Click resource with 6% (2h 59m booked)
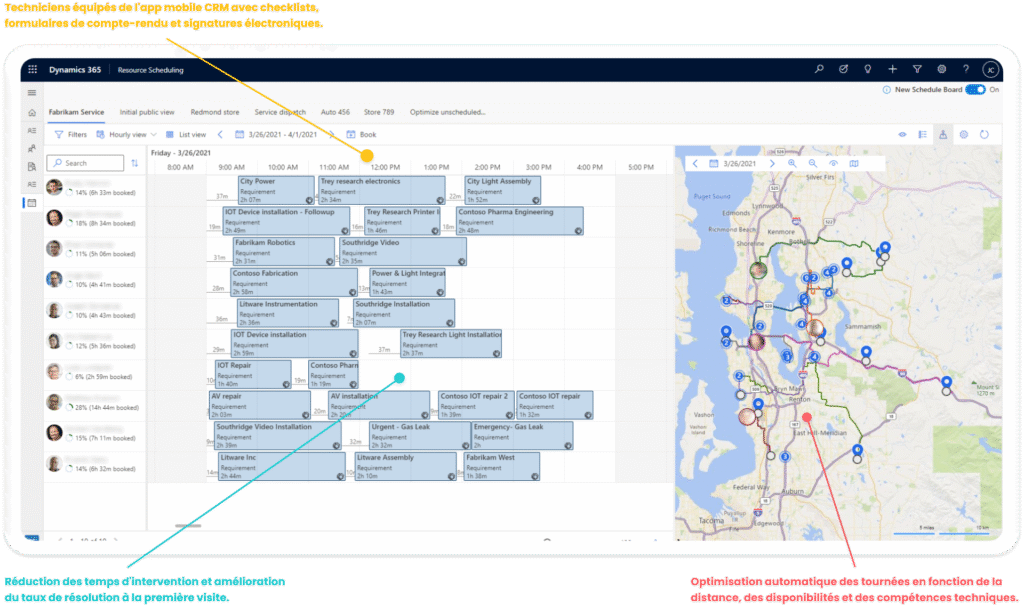1024x605 pixels. (95, 373)
